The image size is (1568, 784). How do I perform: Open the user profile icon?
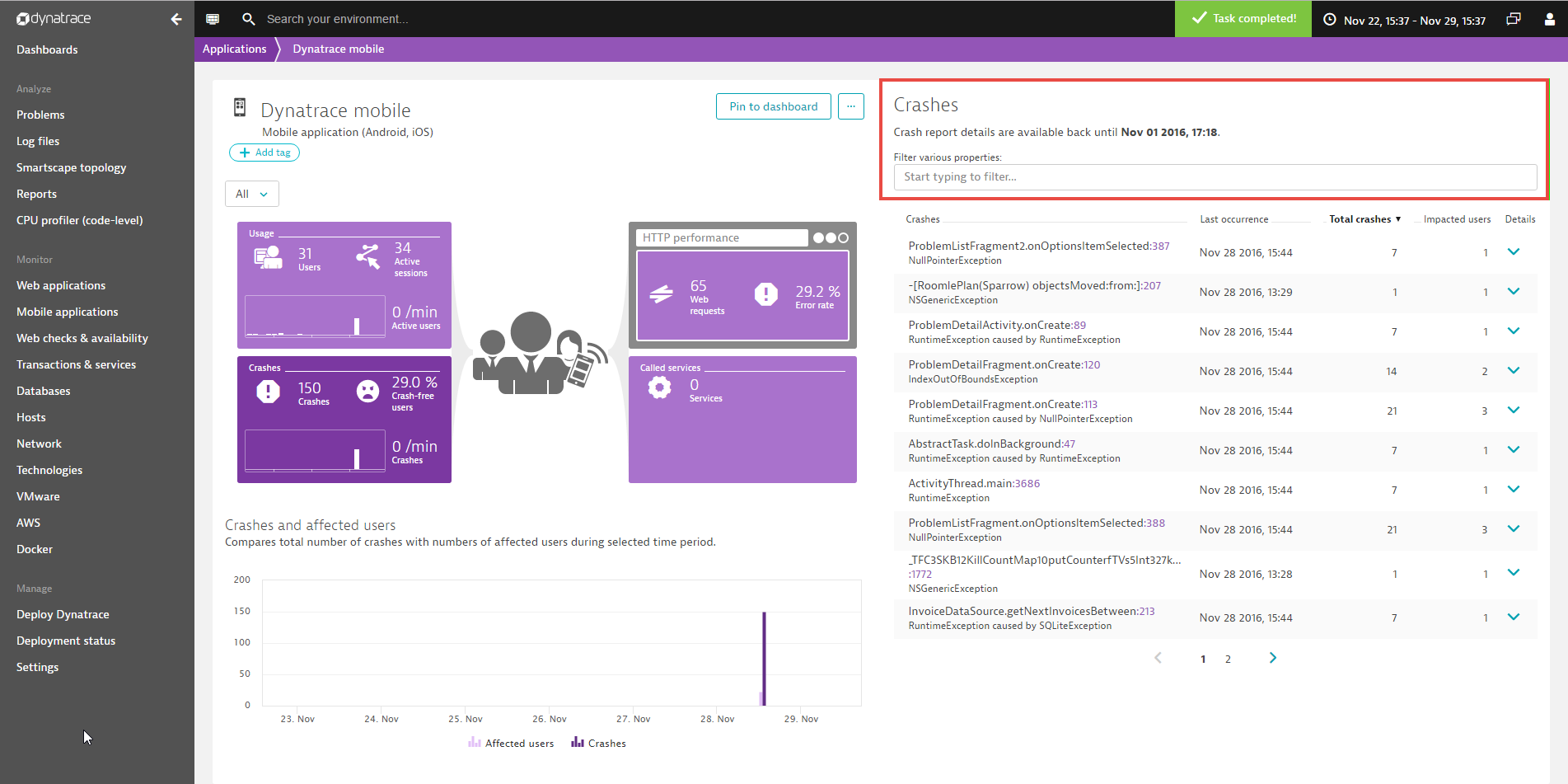1549,20
